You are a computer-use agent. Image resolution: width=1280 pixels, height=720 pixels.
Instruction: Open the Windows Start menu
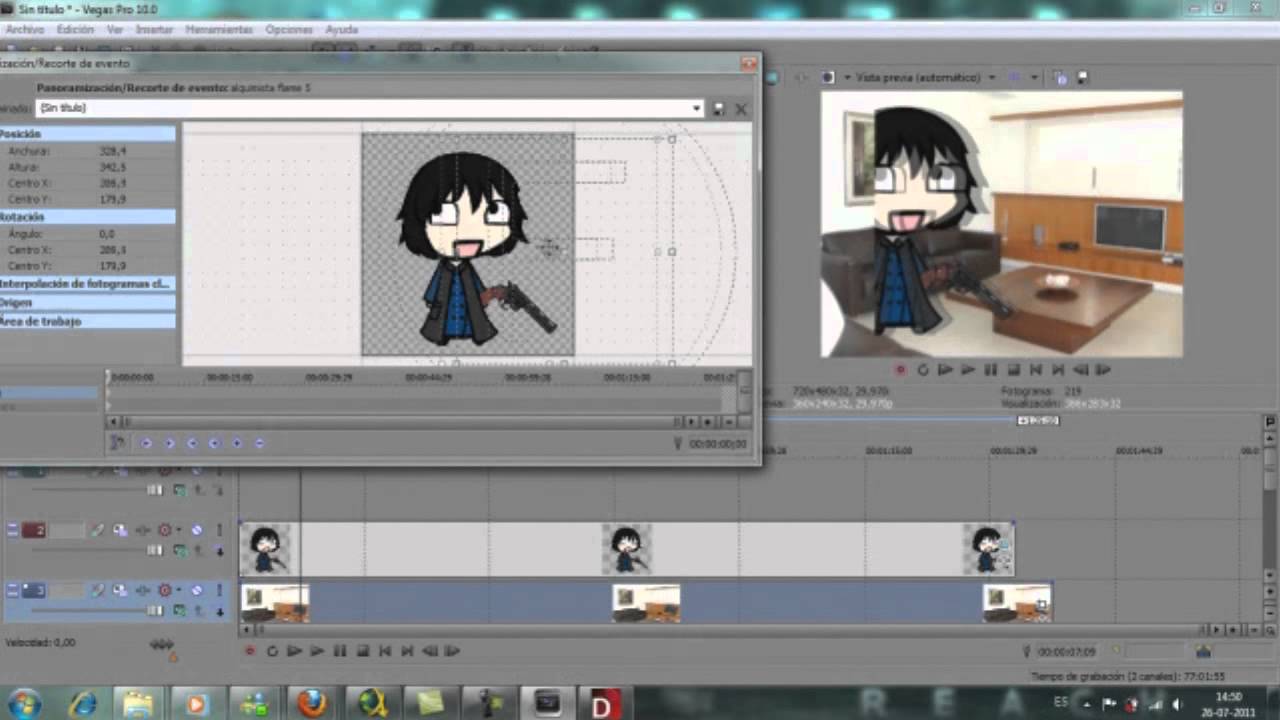click(24, 703)
